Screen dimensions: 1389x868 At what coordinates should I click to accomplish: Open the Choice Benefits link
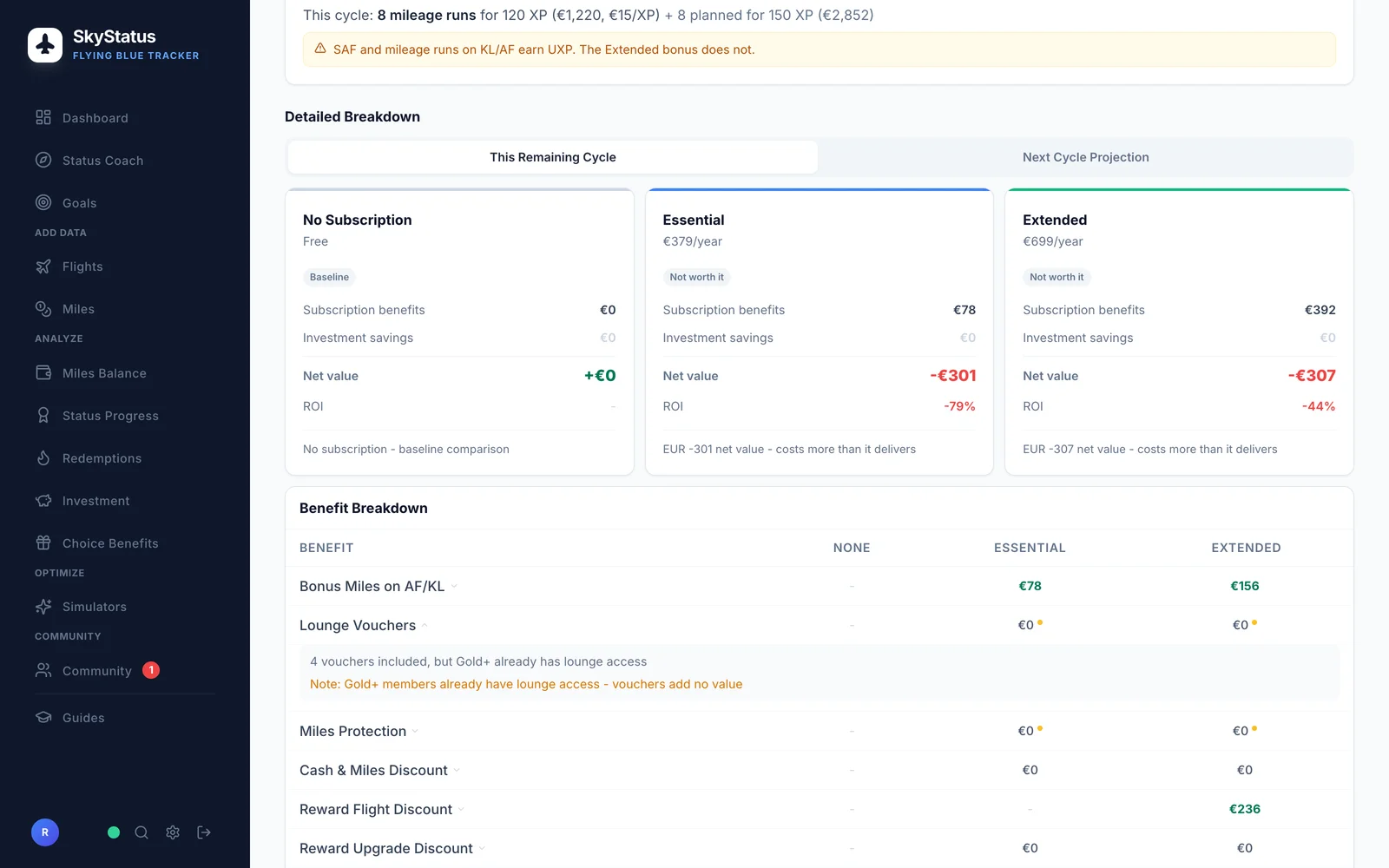point(125,543)
